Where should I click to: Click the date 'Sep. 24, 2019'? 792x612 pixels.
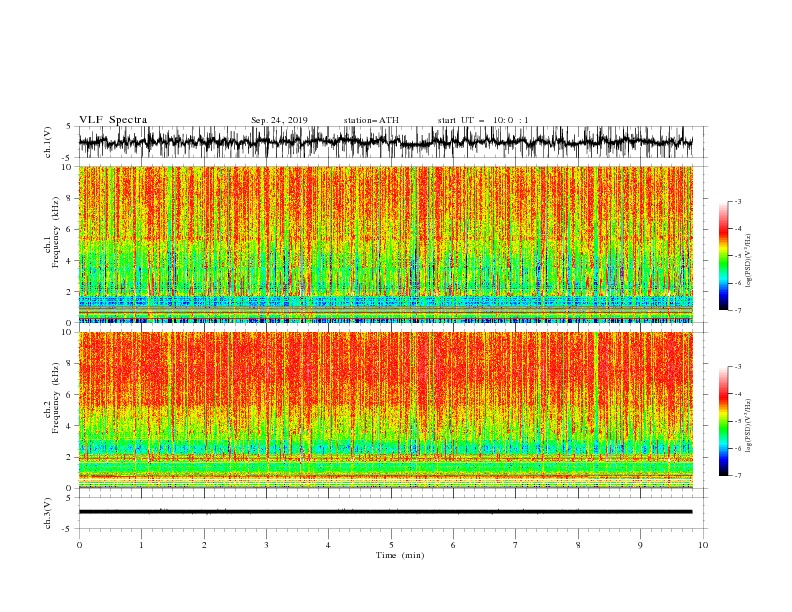coord(279,120)
